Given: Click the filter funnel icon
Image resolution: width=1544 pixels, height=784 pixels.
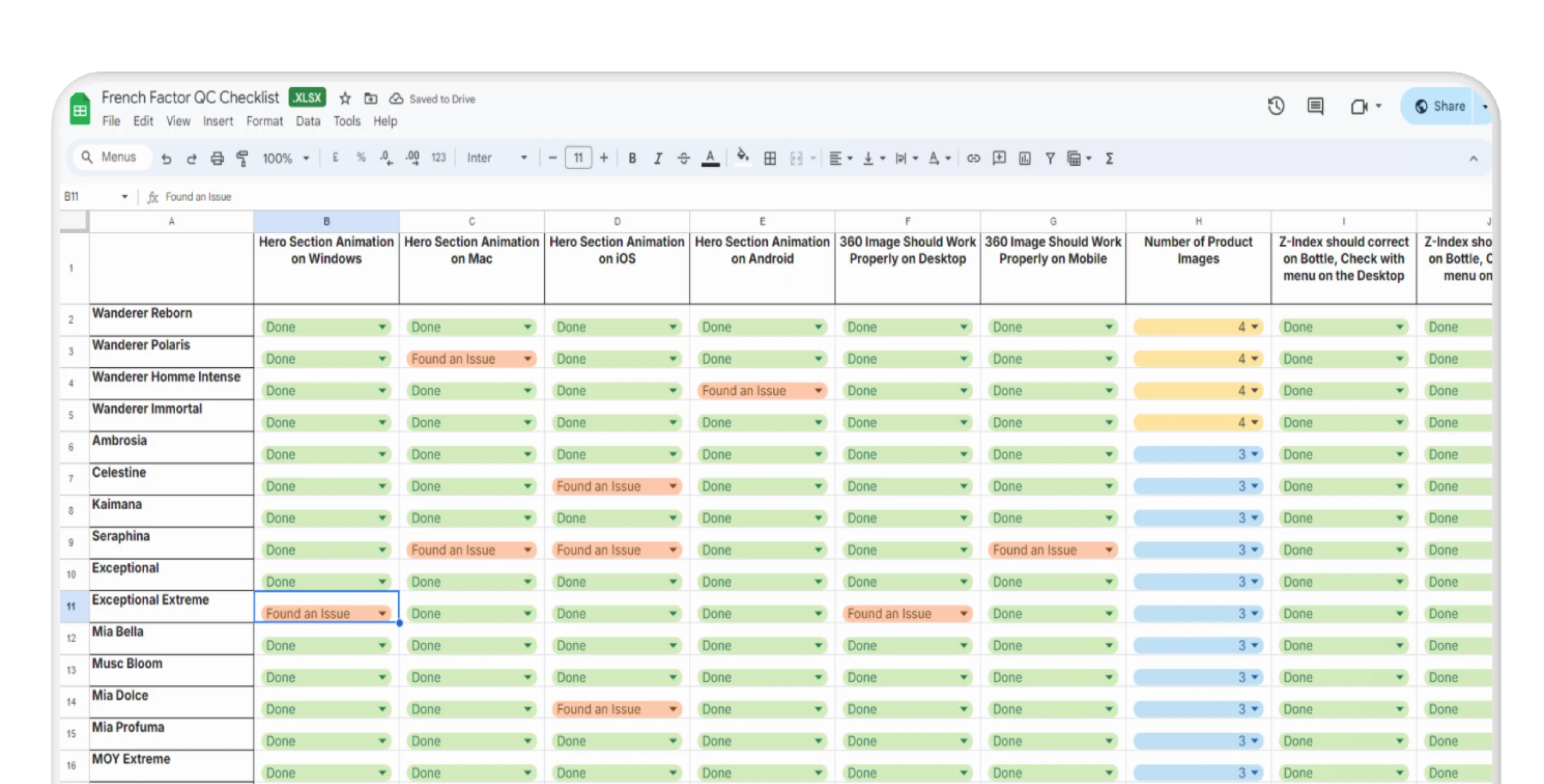Looking at the screenshot, I should click(x=1050, y=159).
